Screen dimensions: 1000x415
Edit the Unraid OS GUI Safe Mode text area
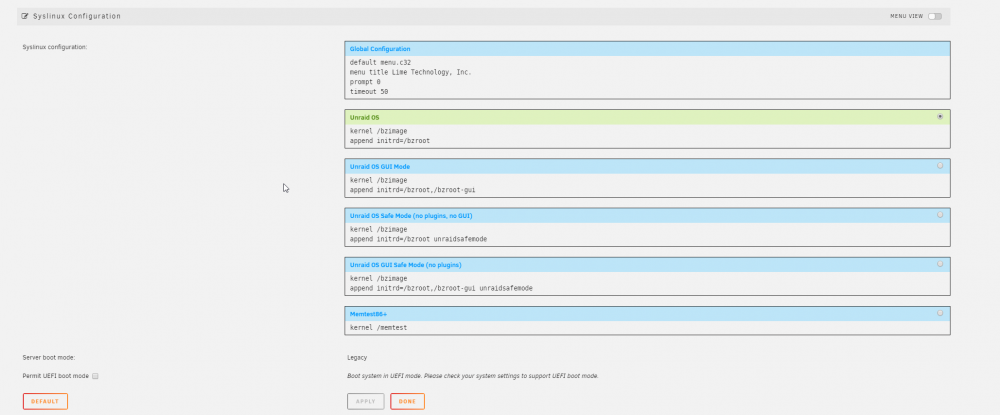(x=647, y=283)
